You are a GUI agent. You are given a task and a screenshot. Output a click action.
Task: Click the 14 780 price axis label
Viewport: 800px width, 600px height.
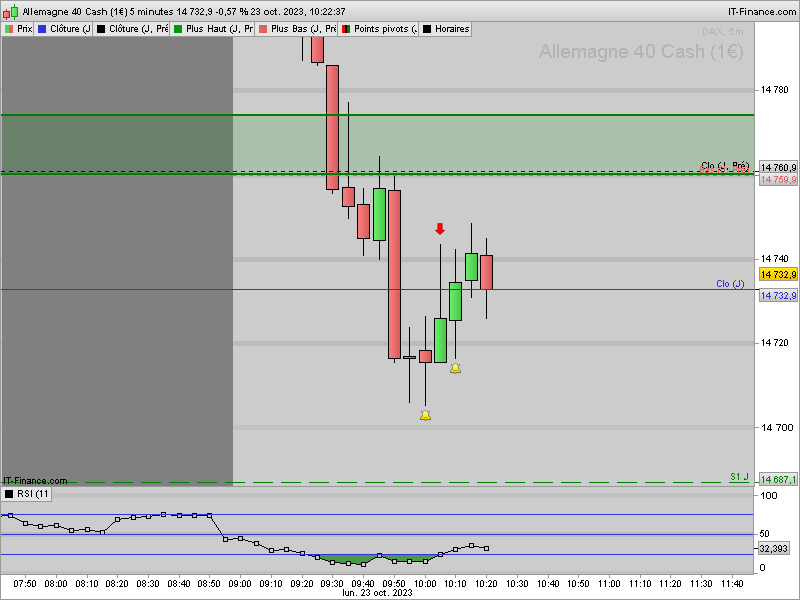click(x=774, y=90)
